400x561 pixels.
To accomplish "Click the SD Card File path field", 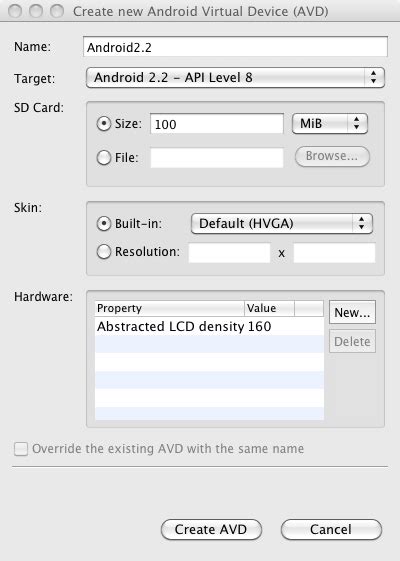I will (217, 157).
